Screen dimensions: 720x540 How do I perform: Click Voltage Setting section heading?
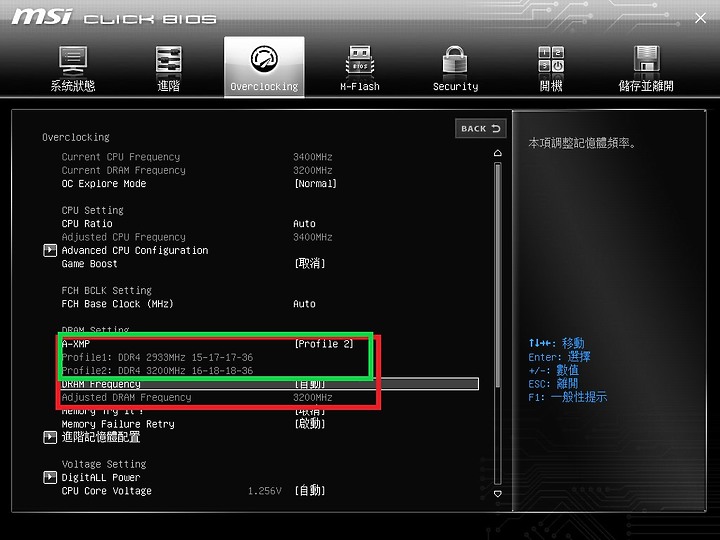[104, 464]
